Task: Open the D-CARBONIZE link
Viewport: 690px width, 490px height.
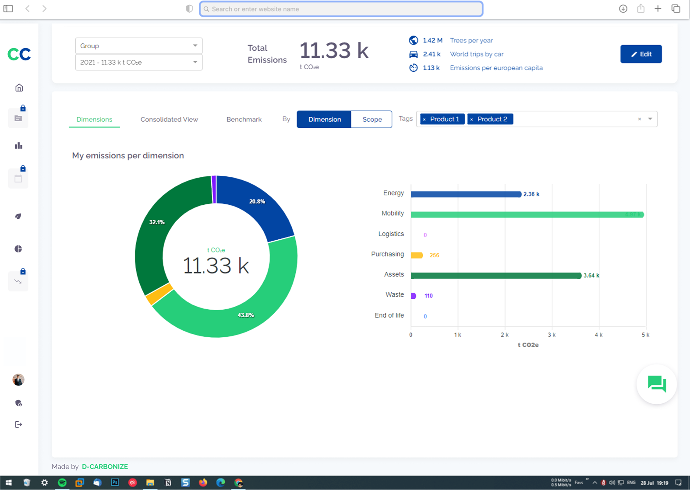Action: tap(105, 466)
